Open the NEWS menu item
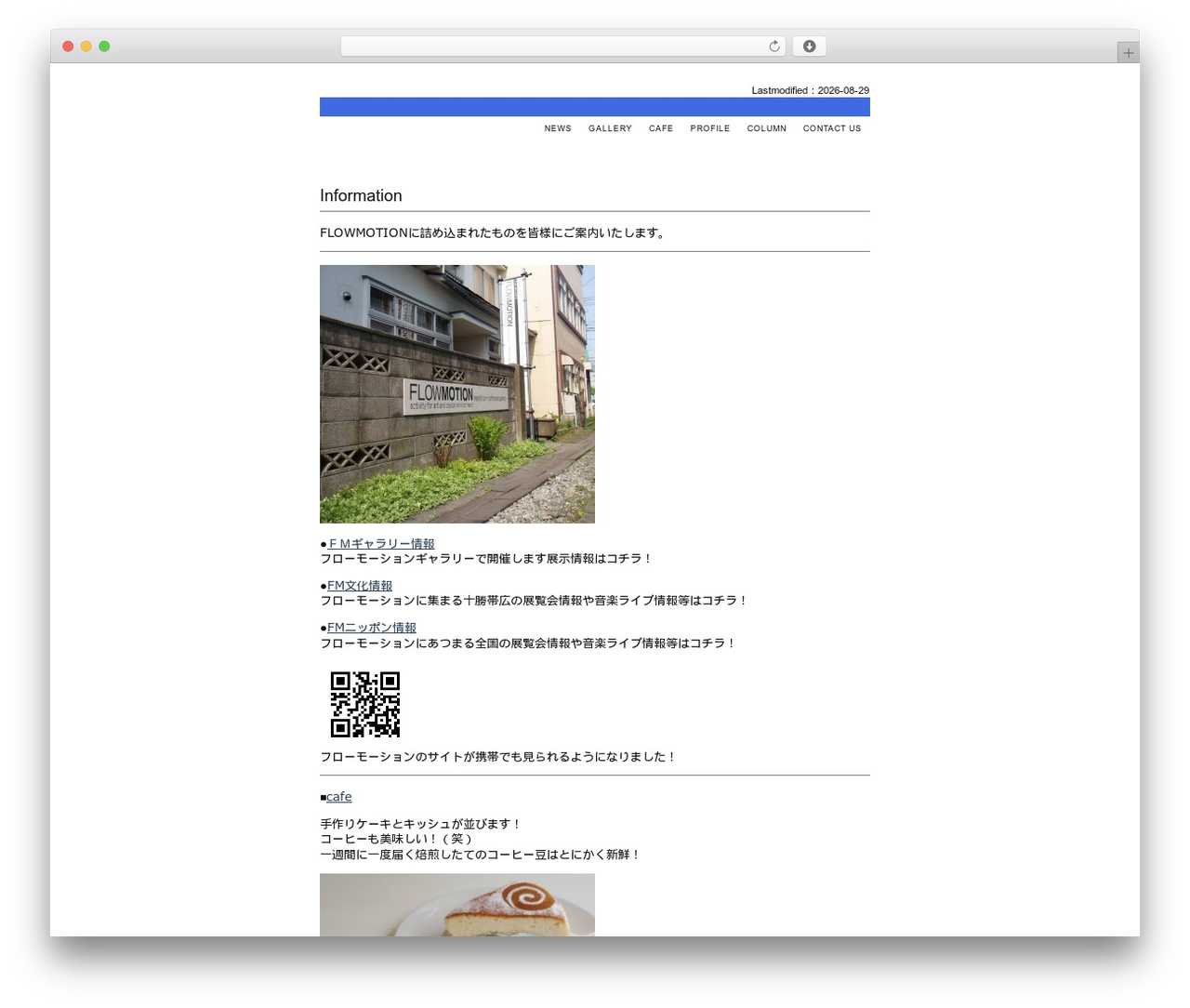The height and width of the screenshot is (1008, 1190). (558, 128)
